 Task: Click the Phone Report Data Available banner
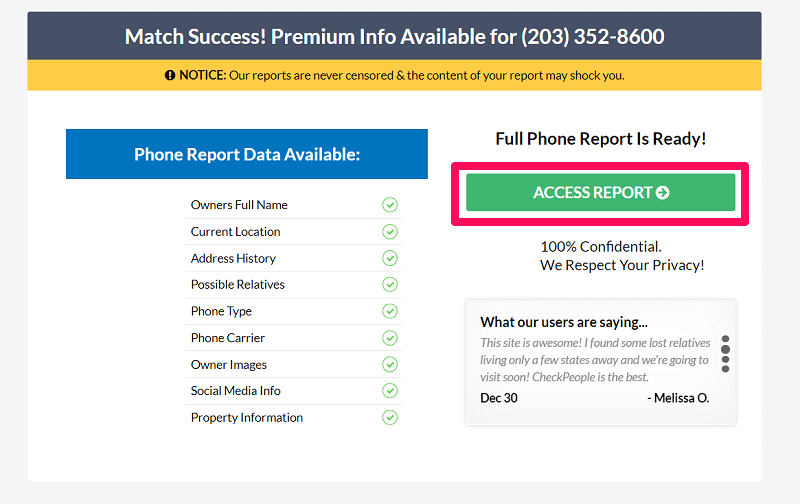[x=247, y=155]
